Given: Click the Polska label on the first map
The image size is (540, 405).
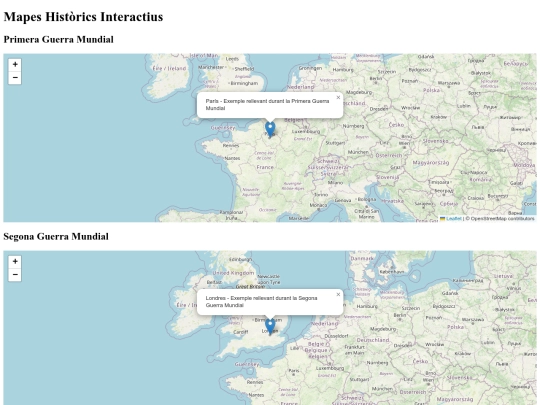Looking at the screenshot, I should (x=431, y=90).
